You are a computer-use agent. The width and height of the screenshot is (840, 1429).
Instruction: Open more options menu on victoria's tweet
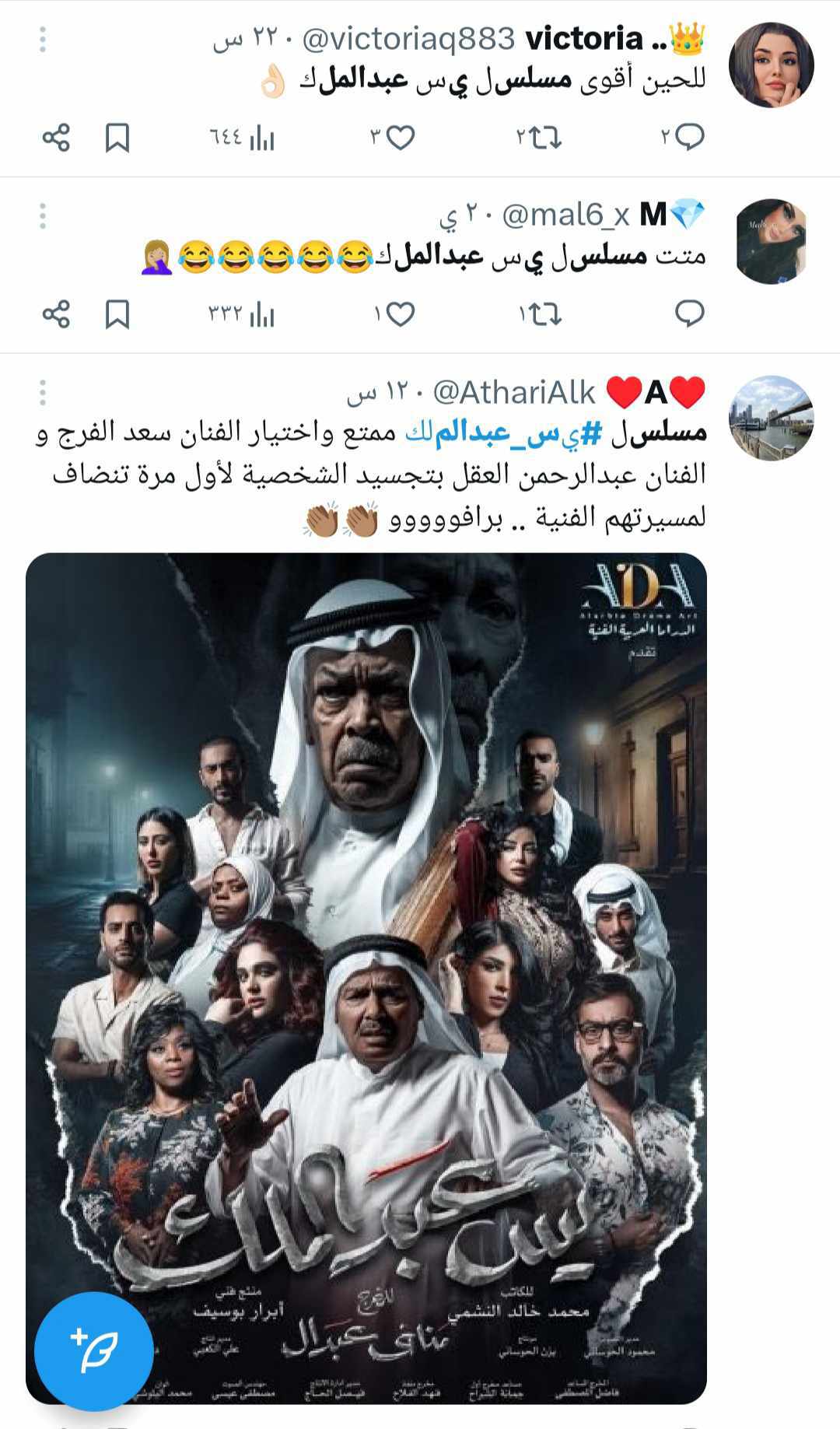click(42, 40)
